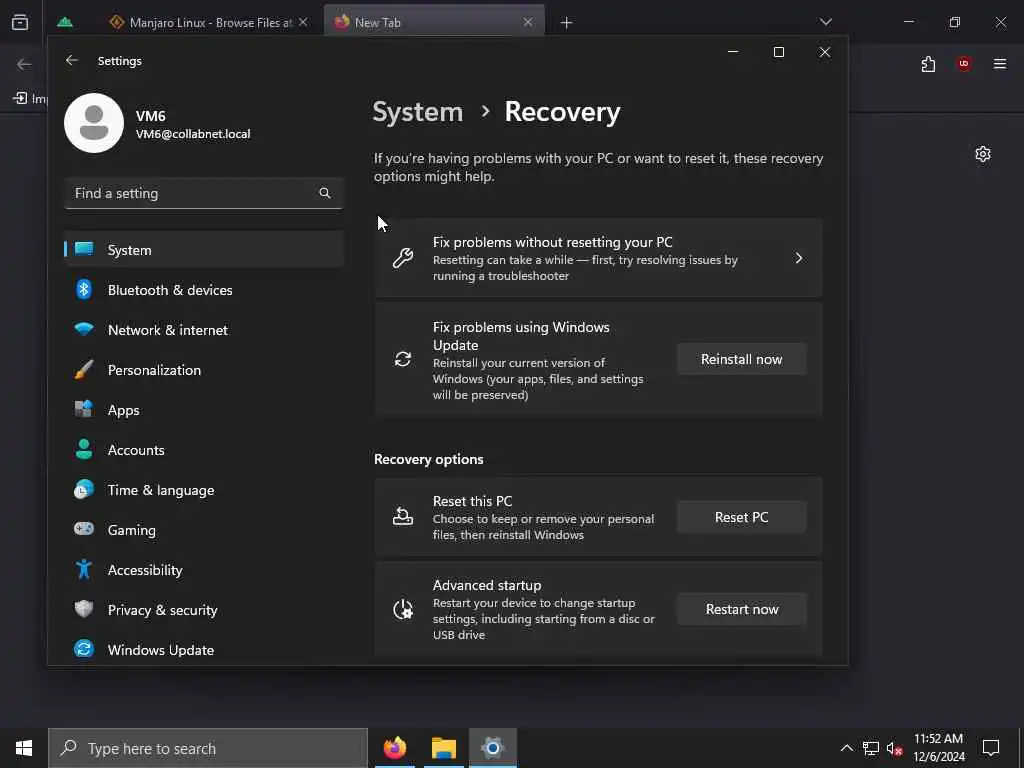Close the New Tab browser tab
1024x768 pixels.
[x=528, y=22]
